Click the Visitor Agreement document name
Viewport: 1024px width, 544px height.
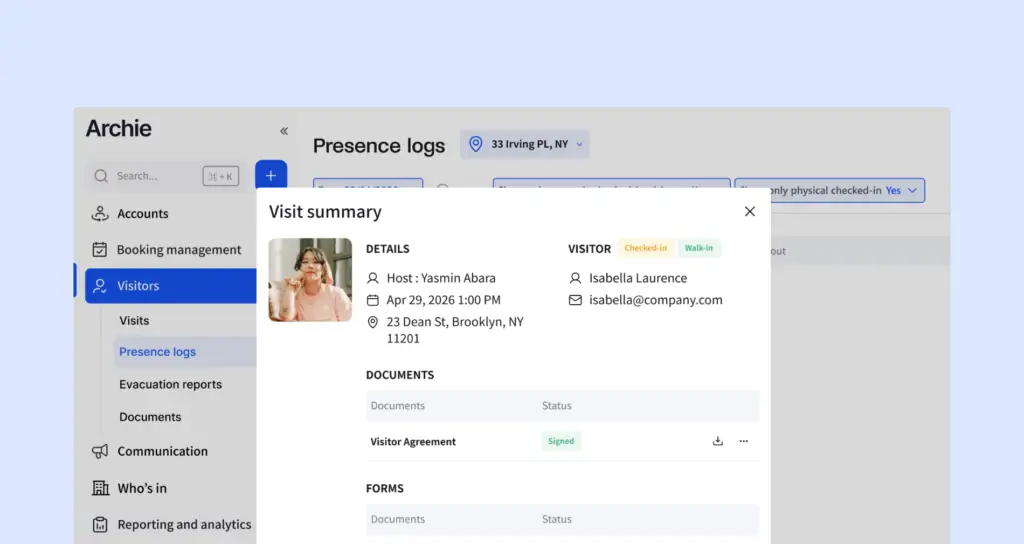413,442
